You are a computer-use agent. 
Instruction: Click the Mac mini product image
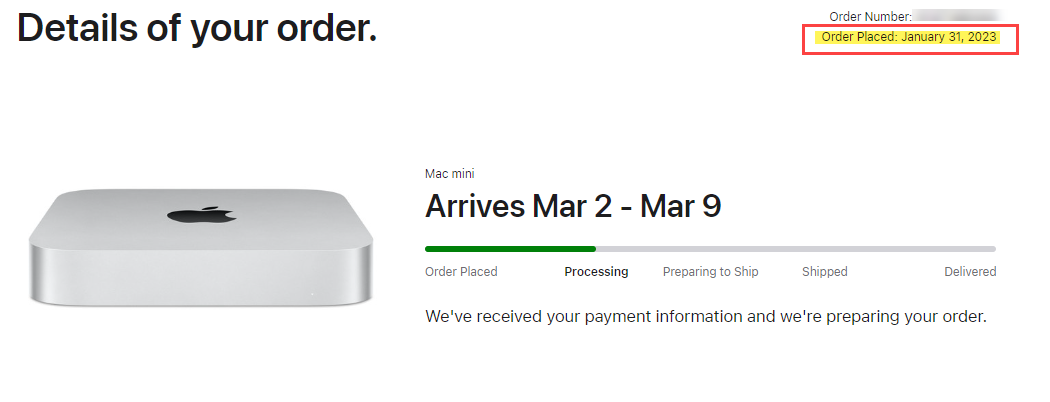pos(200,248)
